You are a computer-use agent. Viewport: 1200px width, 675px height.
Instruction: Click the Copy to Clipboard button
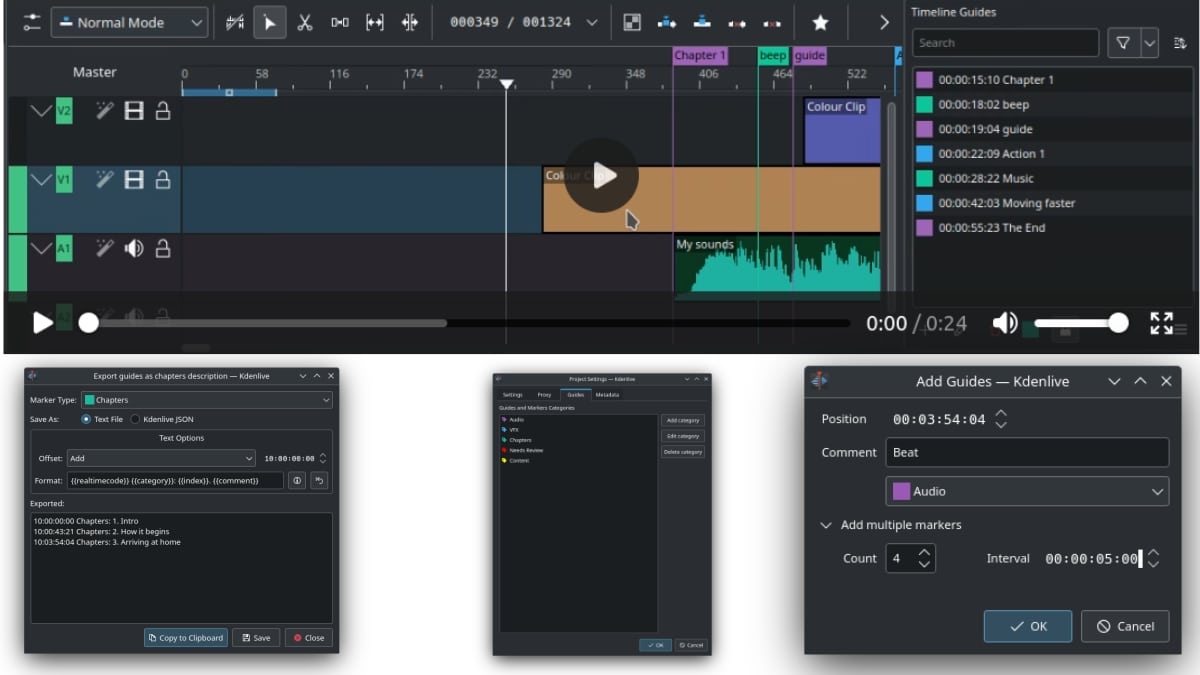point(185,638)
